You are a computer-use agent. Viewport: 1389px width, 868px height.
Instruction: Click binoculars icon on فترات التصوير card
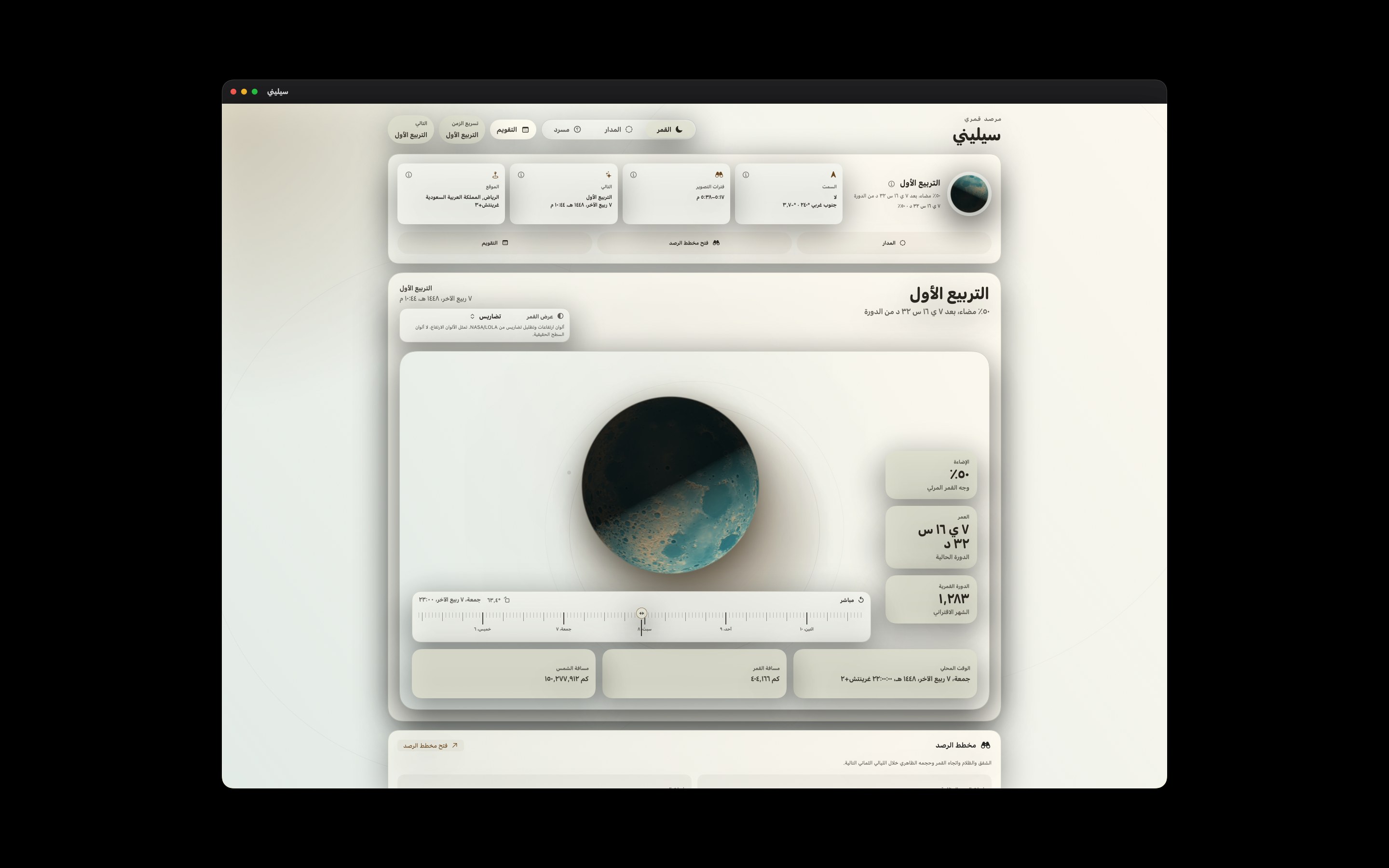(x=719, y=175)
